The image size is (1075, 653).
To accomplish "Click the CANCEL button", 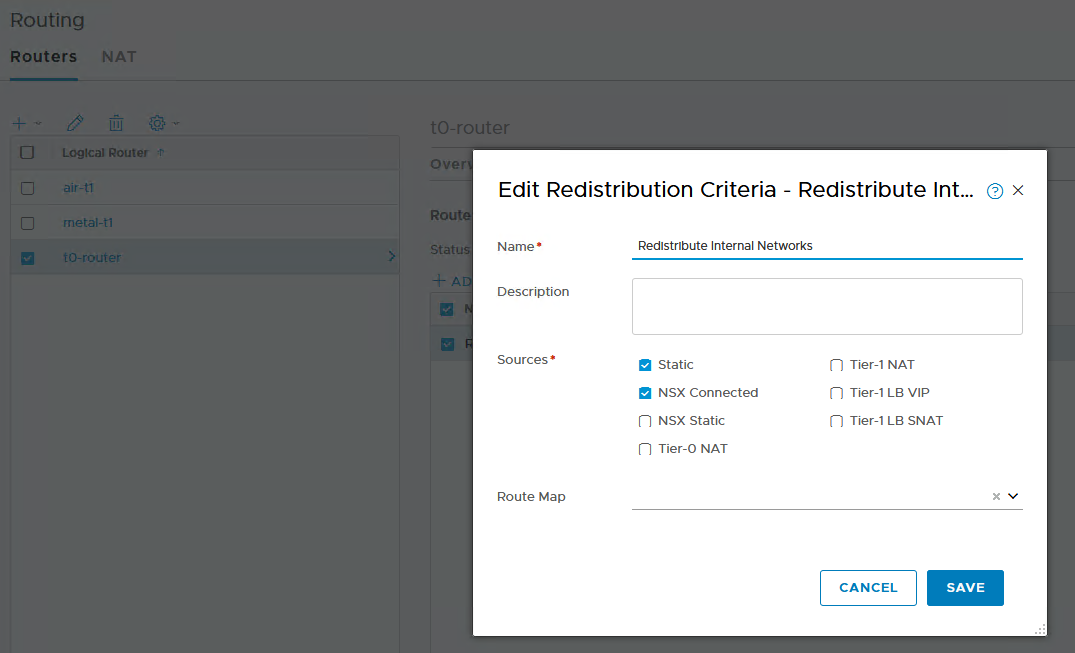I will point(868,588).
